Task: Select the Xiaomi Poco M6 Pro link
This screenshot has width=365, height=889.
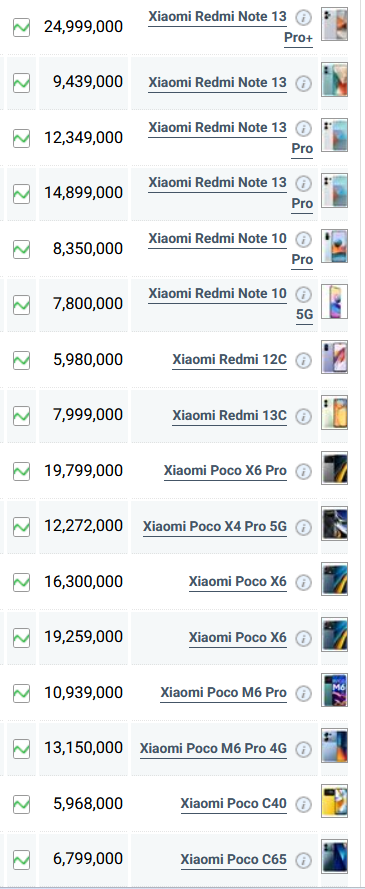Action: (223, 693)
